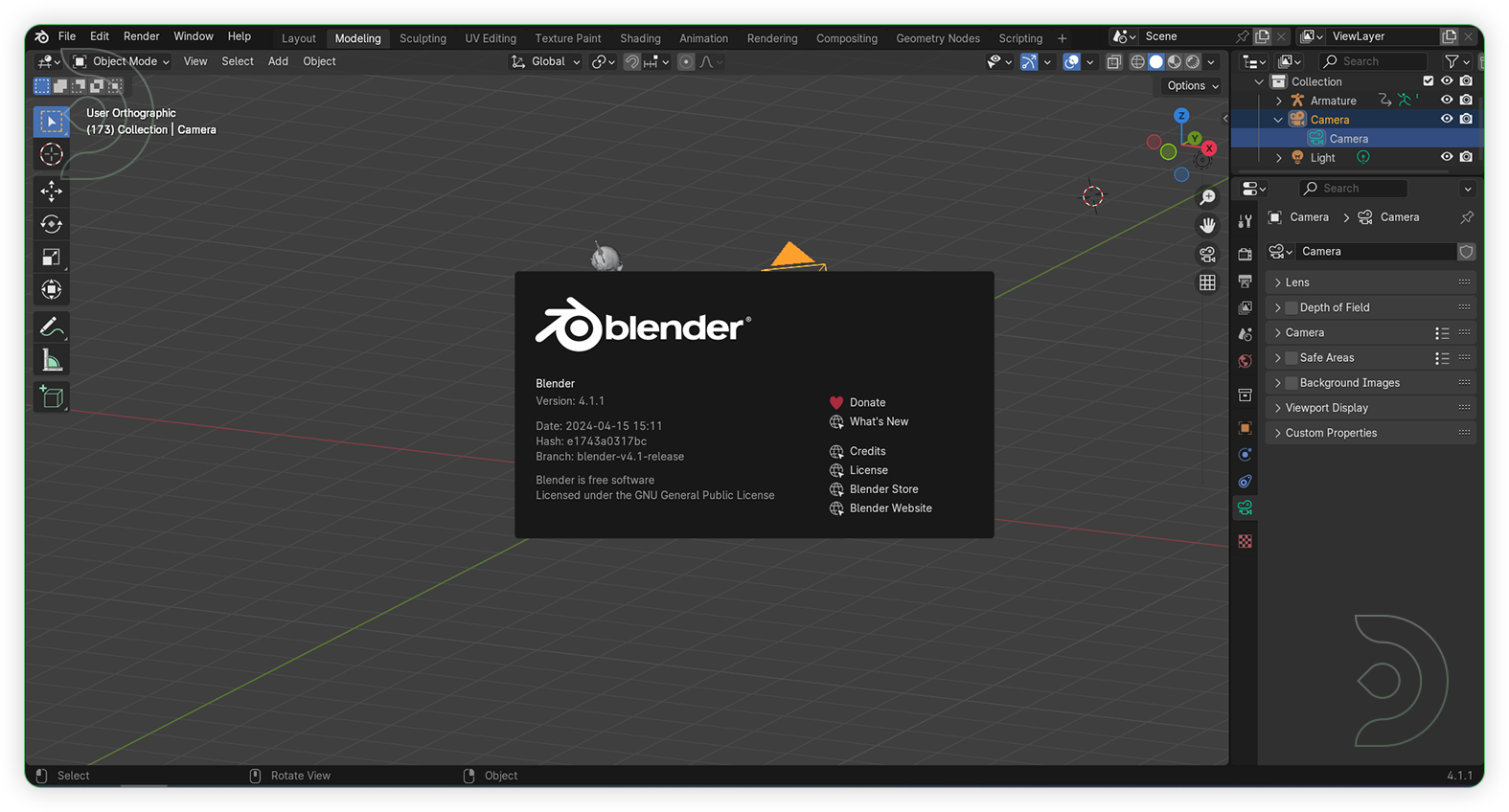This screenshot has width=1509, height=812.
Task: Open the World properties tab
Action: 1245,361
